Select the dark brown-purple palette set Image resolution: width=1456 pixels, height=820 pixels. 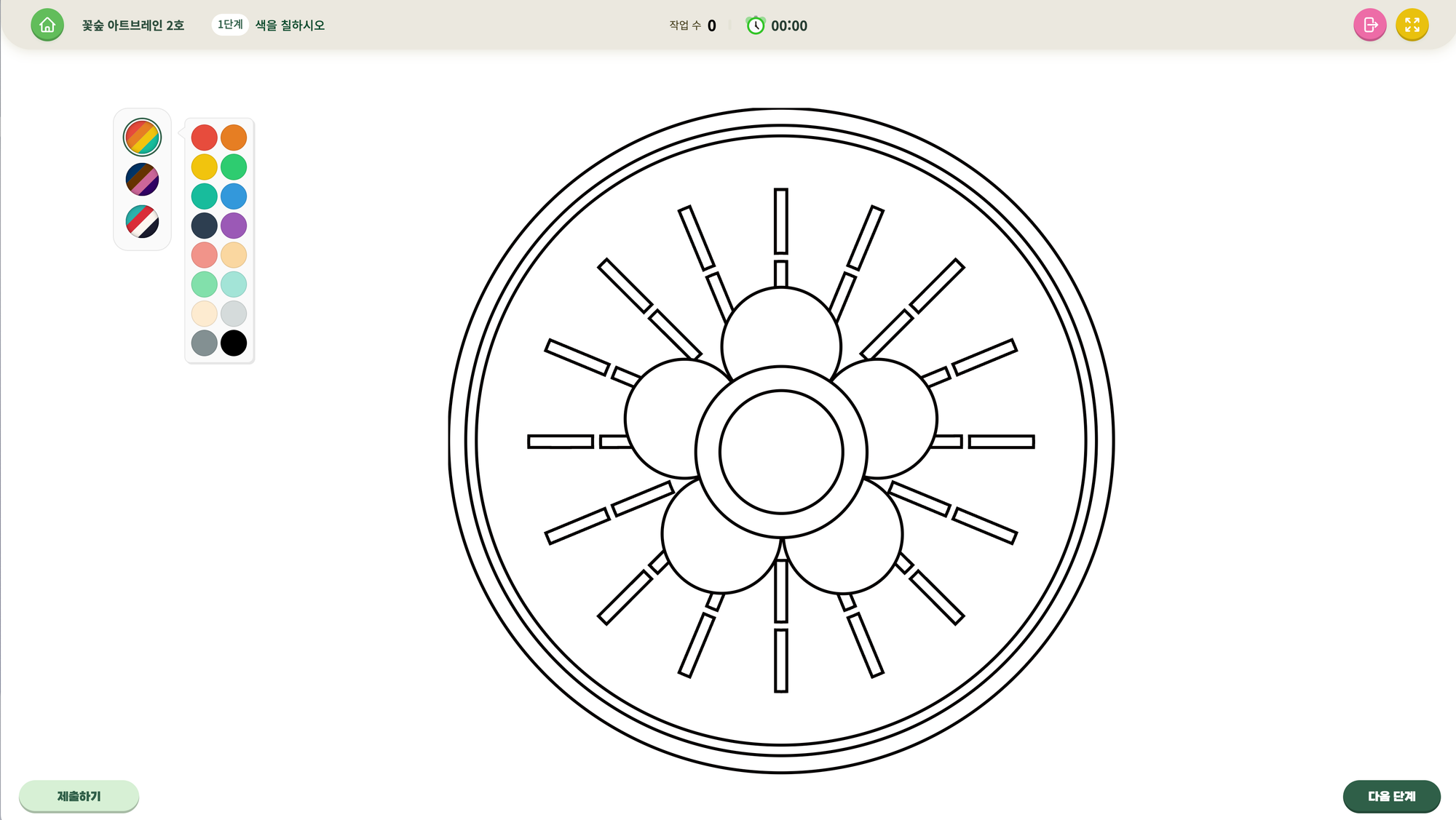(142, 180)
